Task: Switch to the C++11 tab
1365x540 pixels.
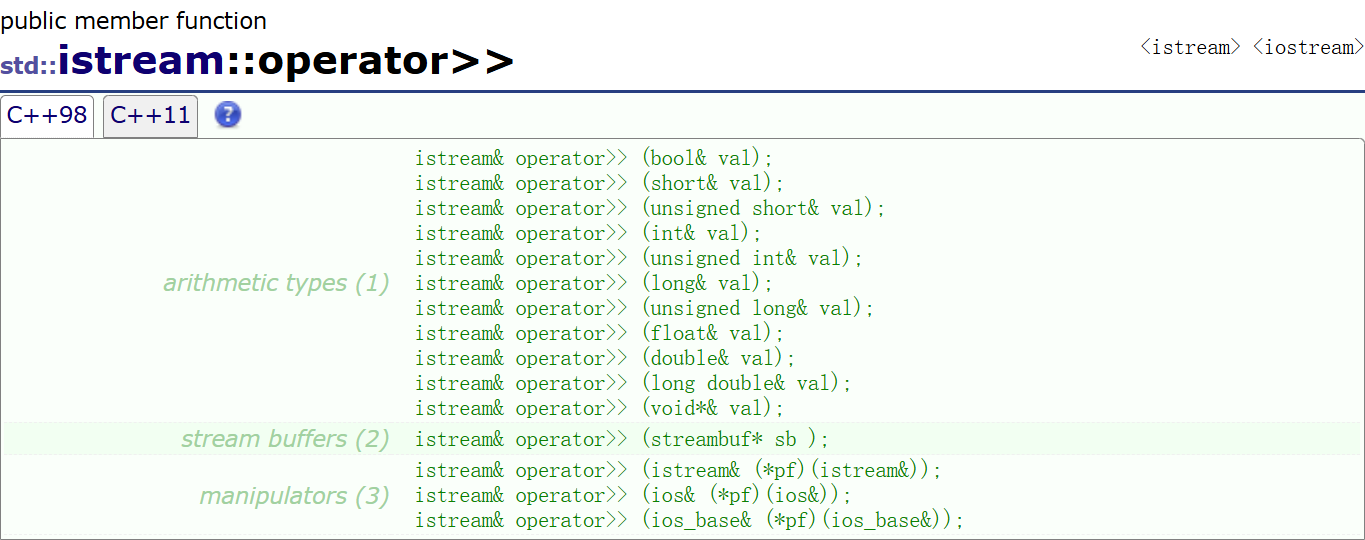Action: click(150, 116)
